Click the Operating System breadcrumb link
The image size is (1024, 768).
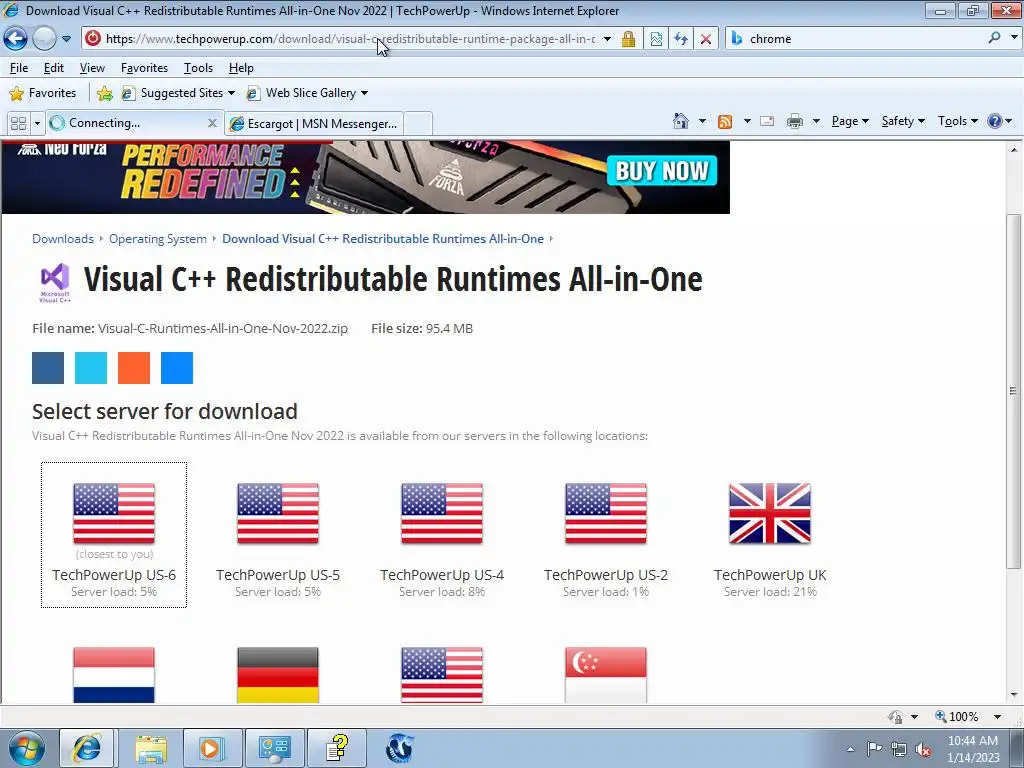tap(158, 238)
